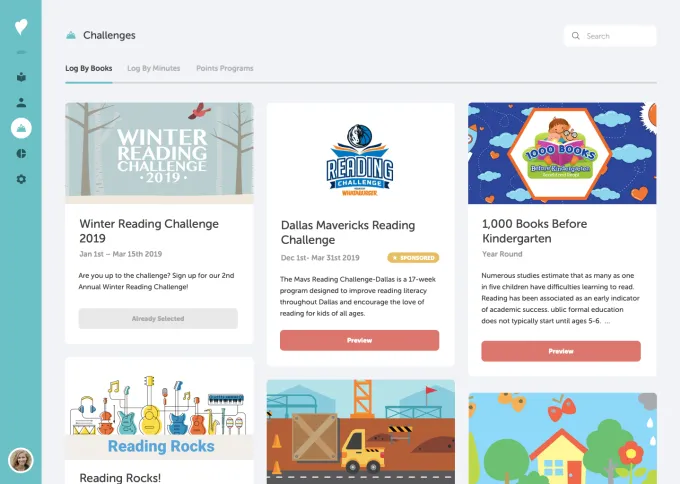680x484 pixels.
Task: Open the Winter Reading Challenge 2019 banner image
Action: [159, 153]
